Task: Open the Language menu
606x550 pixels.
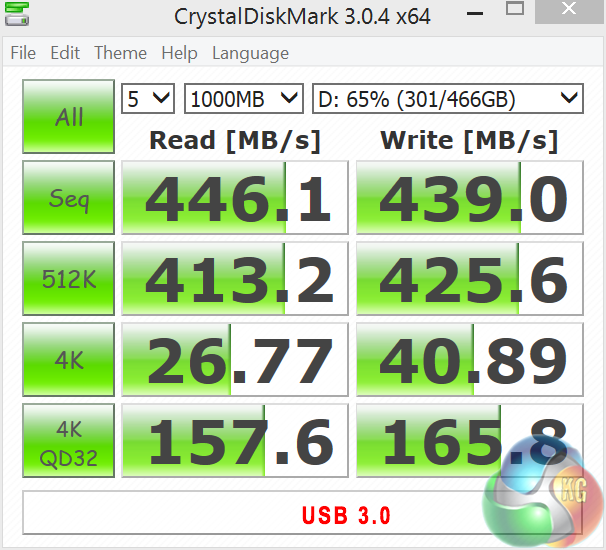Action: coord(250,53)
